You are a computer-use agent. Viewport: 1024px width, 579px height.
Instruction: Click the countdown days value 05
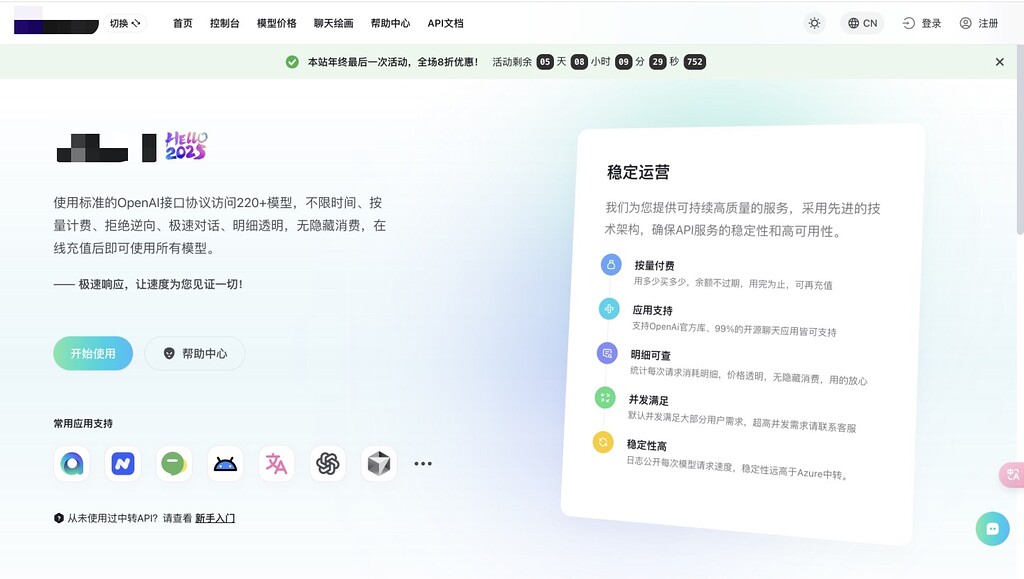[545, 62]
